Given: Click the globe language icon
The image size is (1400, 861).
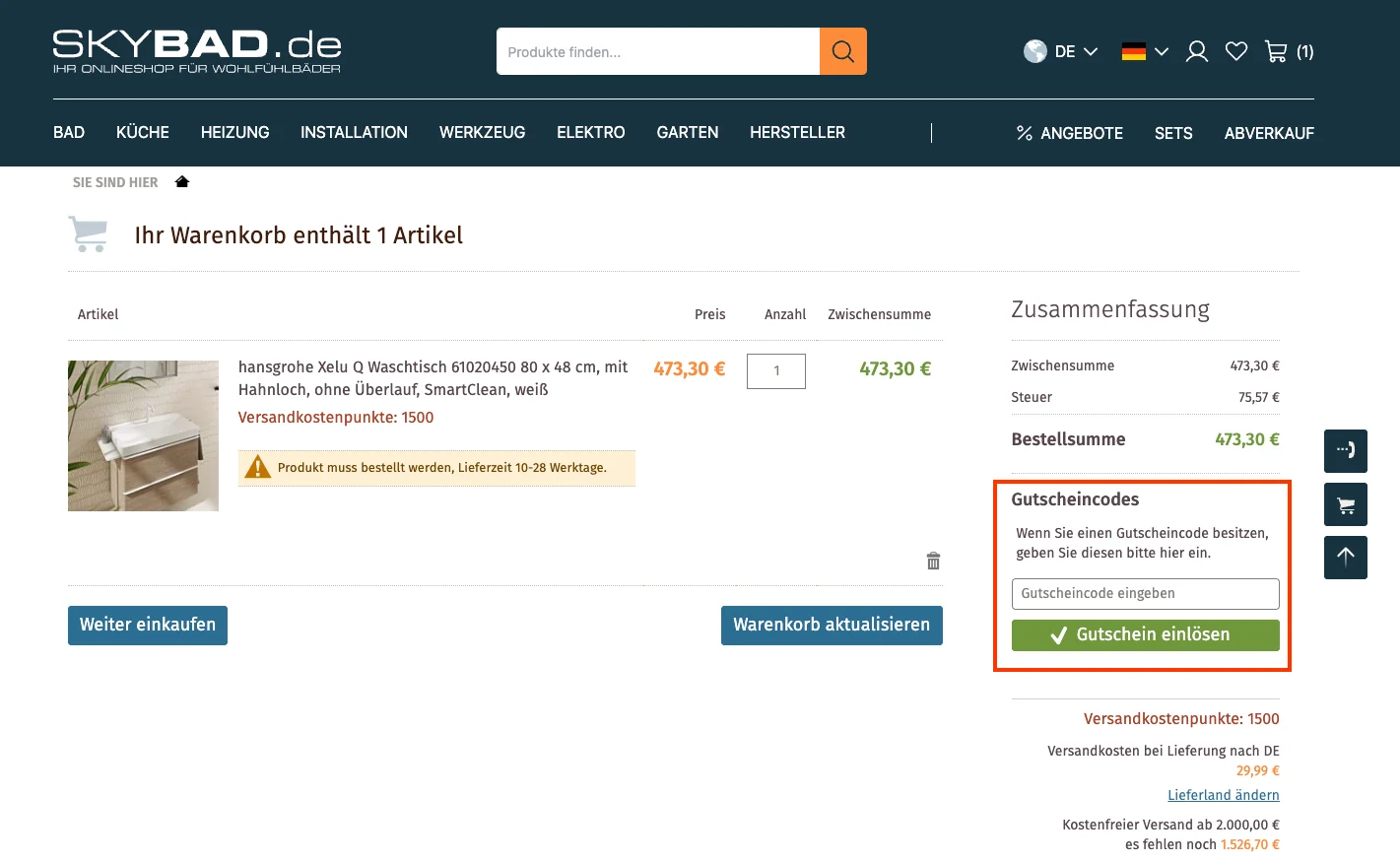Looking at the screenshot, I should point(1034,51).
